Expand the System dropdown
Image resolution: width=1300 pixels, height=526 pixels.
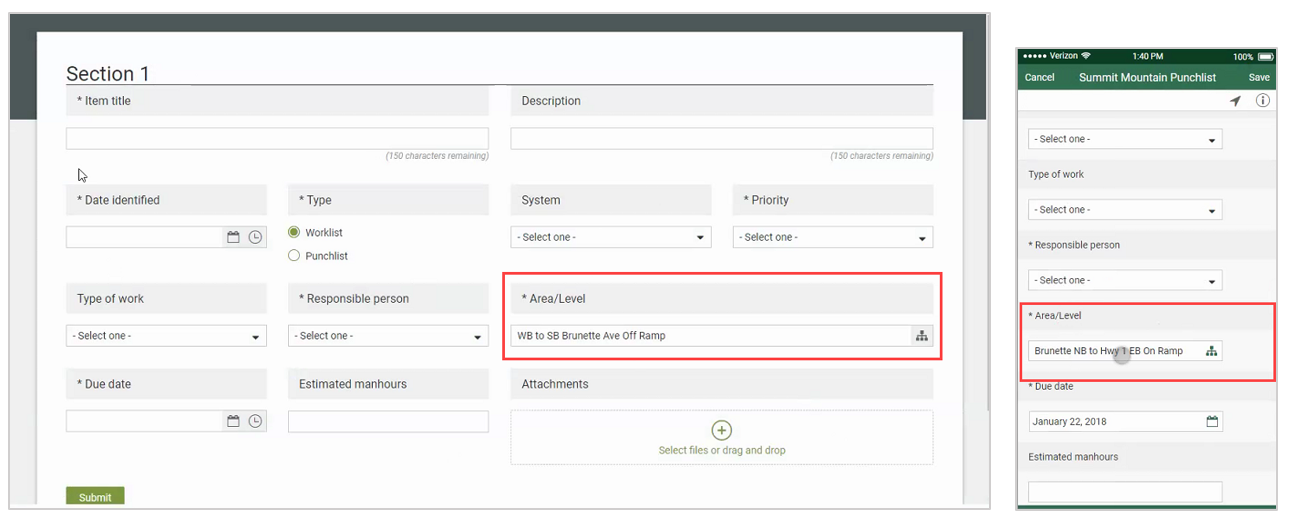(x=610, y=237)
